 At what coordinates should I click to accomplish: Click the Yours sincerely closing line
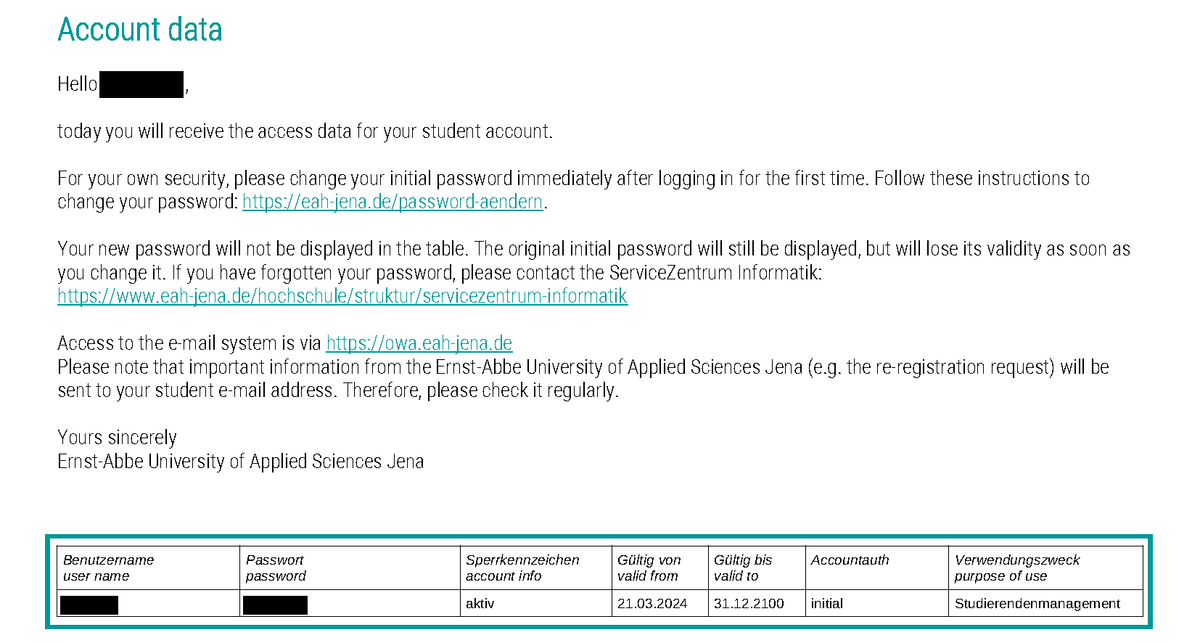tap(117, 438)
